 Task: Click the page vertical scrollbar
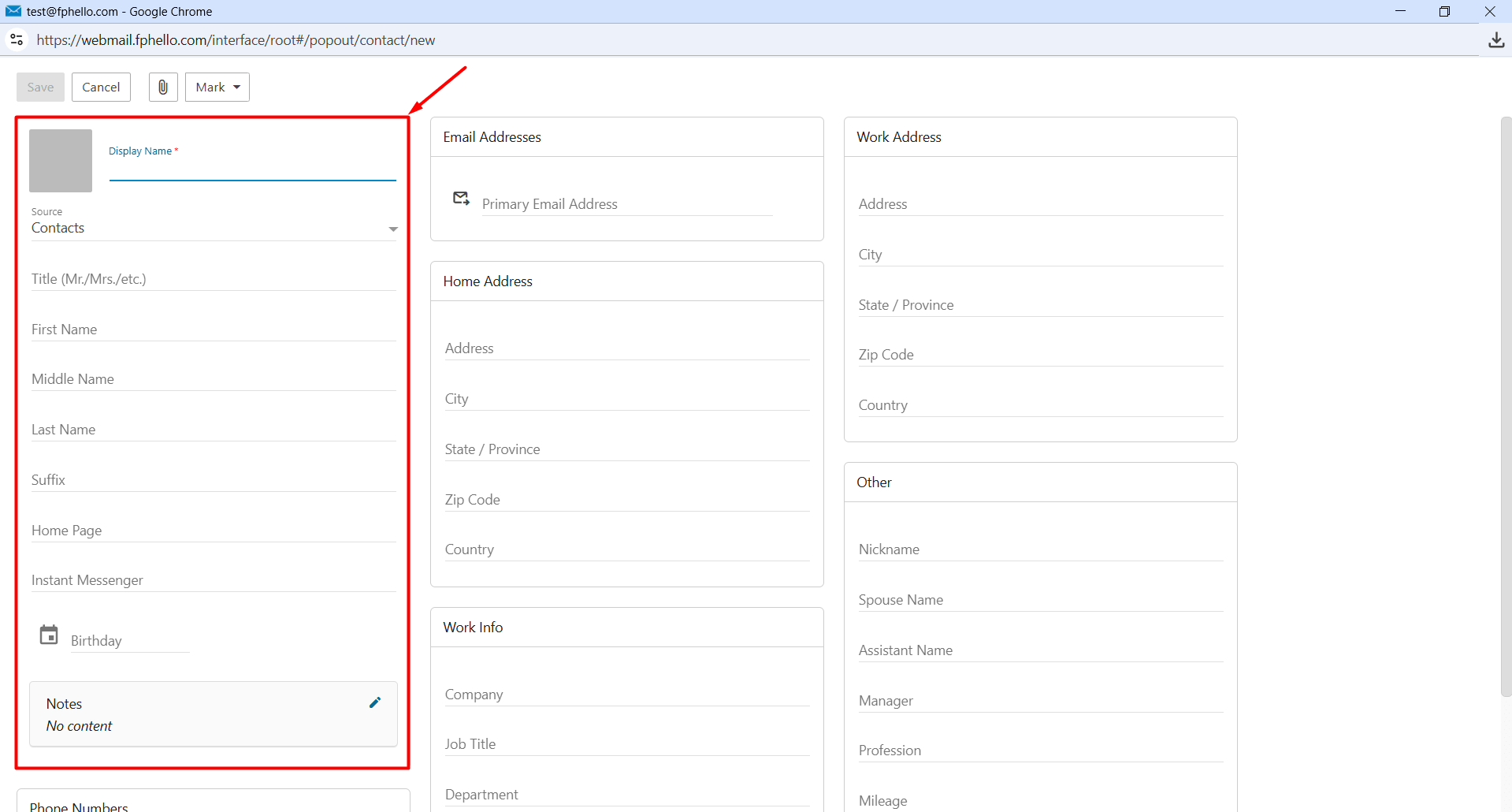coord(1506,407)
